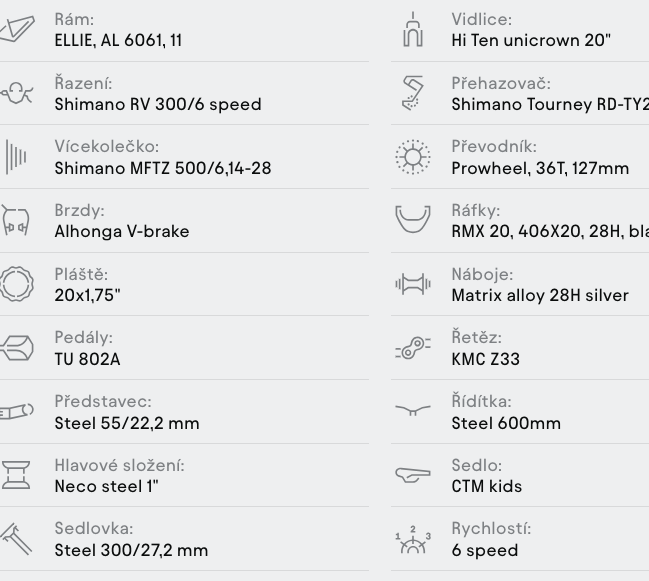Click the pedal icon beside Pedály
649x581 pixels.
(x=17, y=348)
